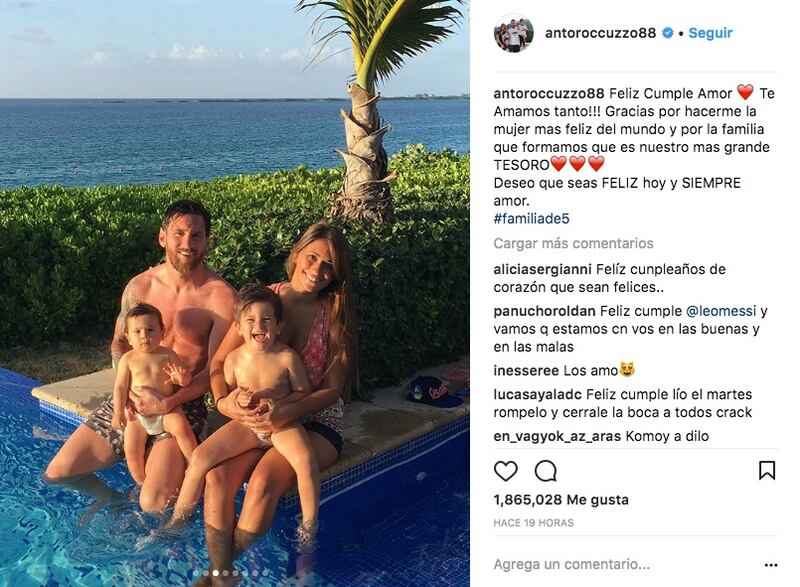800x587 pixels.
Task: Open the antoroccuzzo88 username in the header
Action: coord(601,33)
